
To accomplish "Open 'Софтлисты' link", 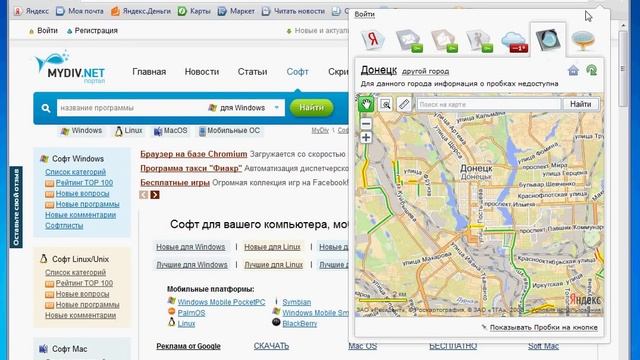I will pyautogui.click(x=64, y=225).
